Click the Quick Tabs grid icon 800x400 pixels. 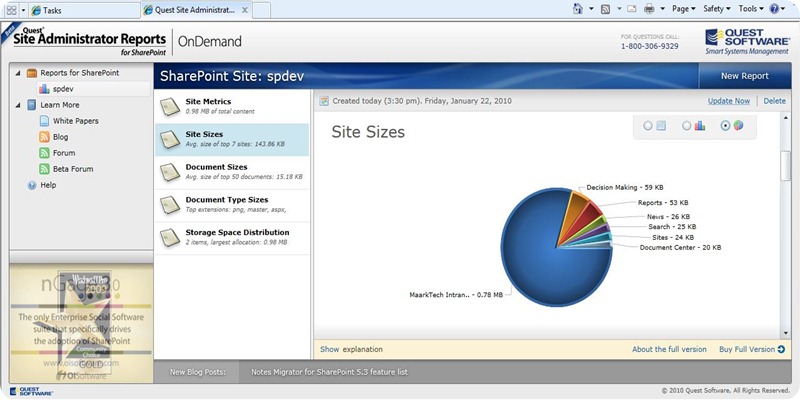point(11,10)
